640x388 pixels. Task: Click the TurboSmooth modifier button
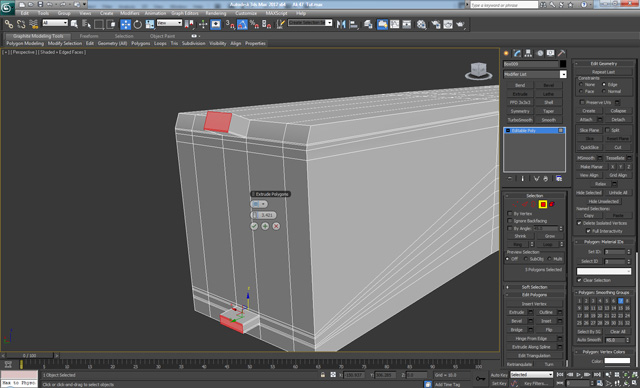click(520, 120)
